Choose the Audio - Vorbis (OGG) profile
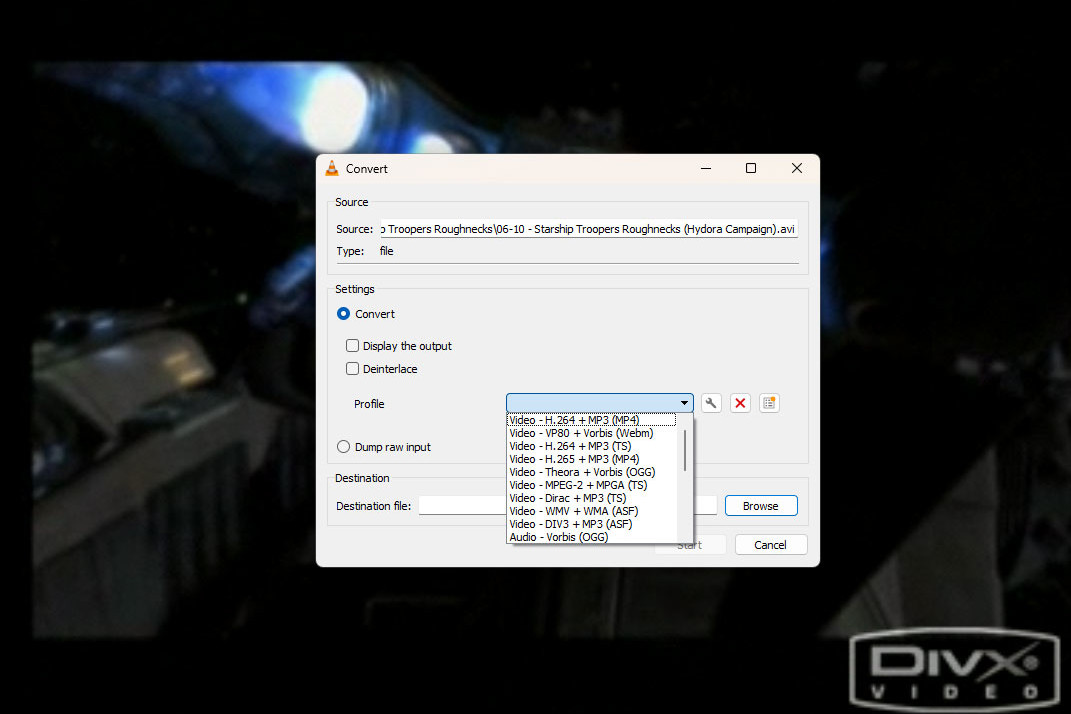Screen dimensions: 1071x714 click(559, 537)
